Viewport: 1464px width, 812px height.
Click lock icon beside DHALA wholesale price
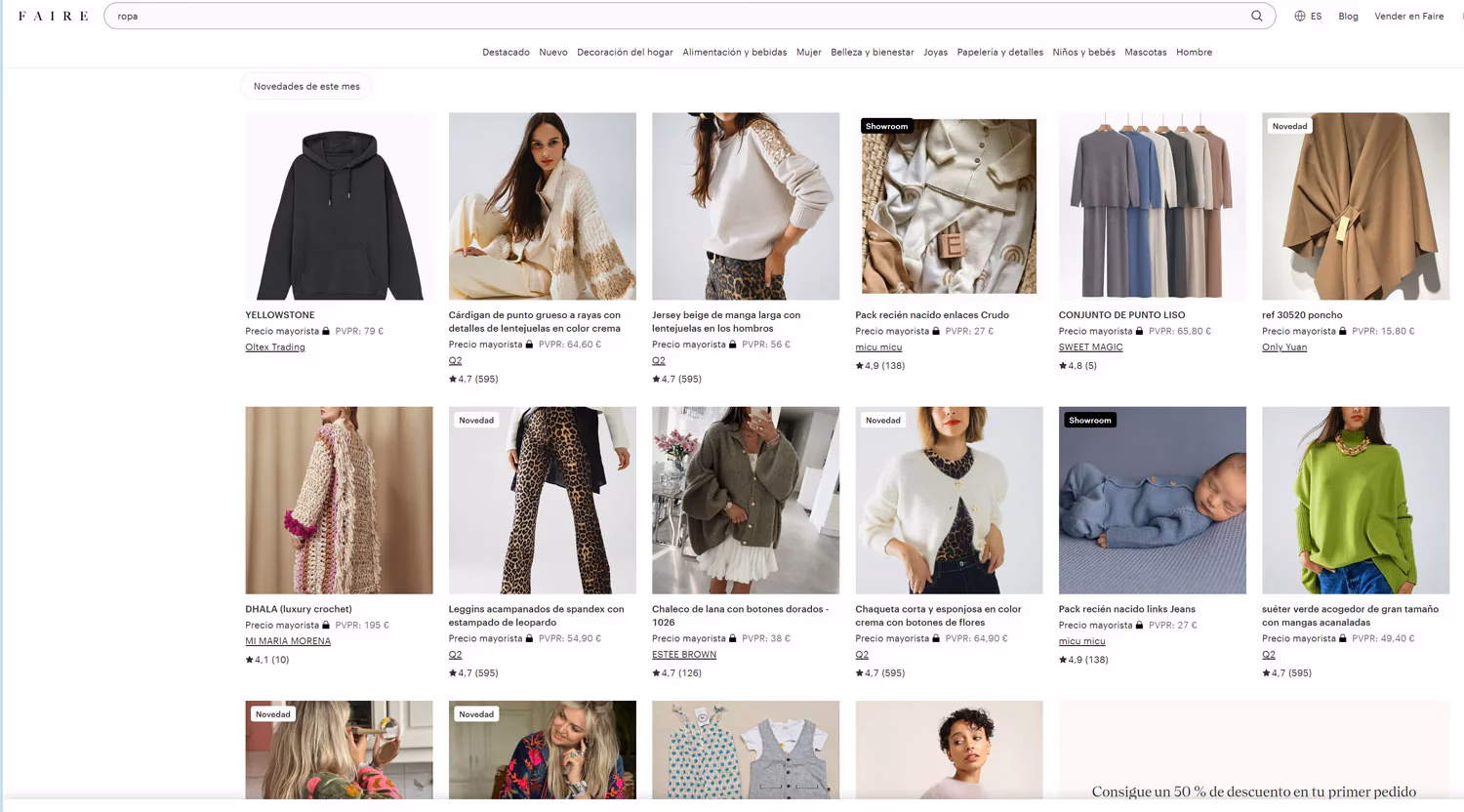(x=326, y=625)
